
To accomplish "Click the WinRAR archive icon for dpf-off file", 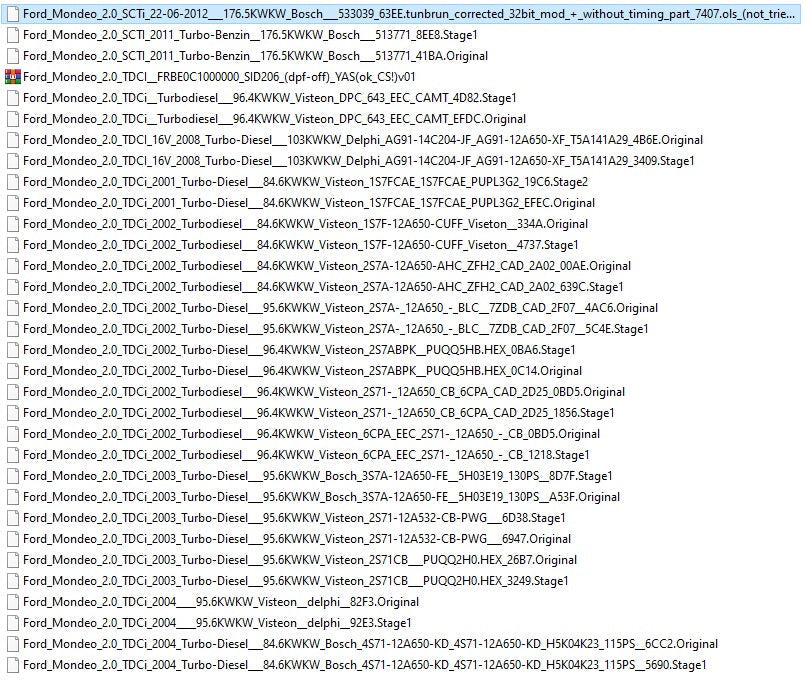I will 12,76.
